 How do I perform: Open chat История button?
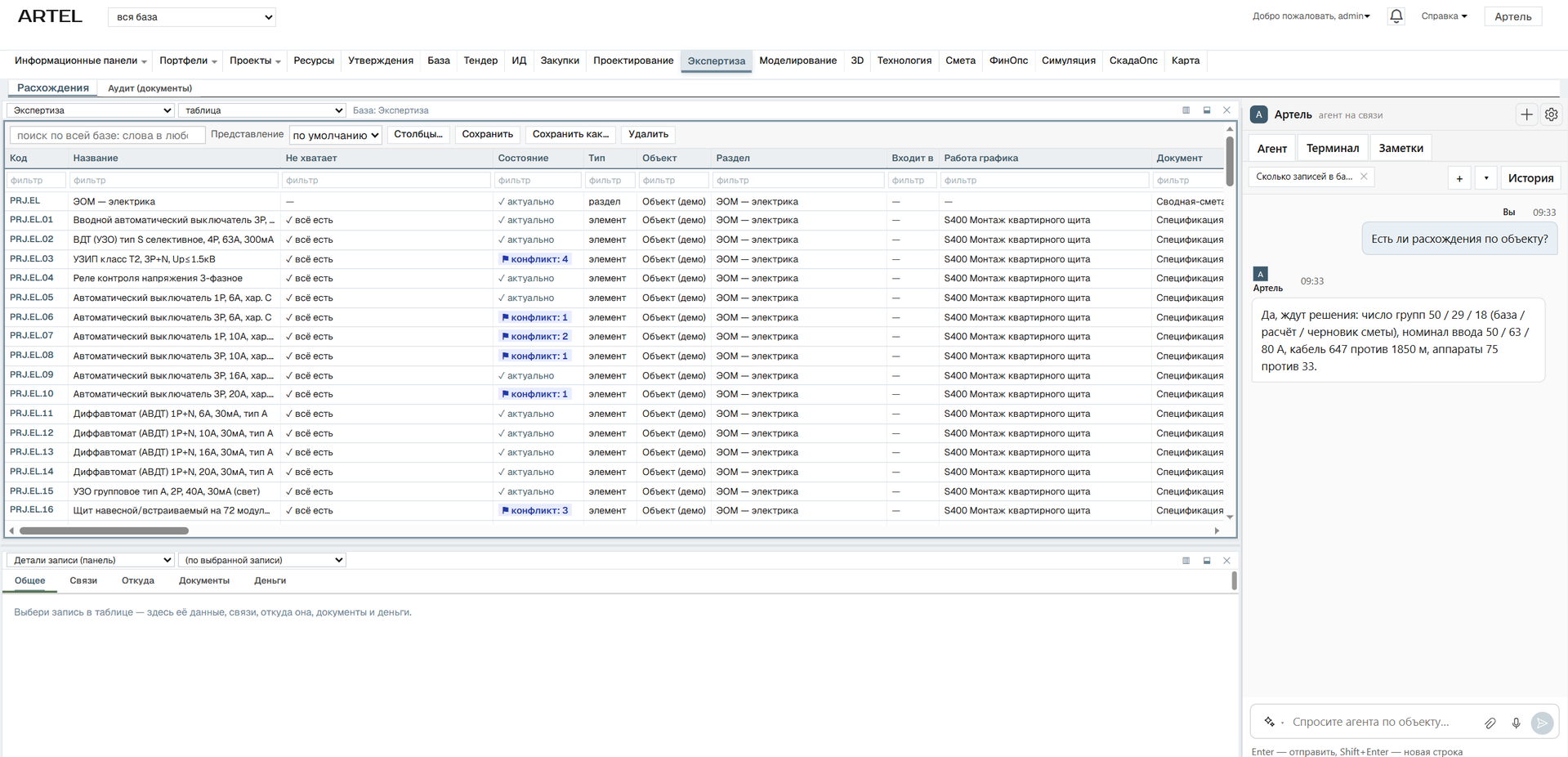1530,178
